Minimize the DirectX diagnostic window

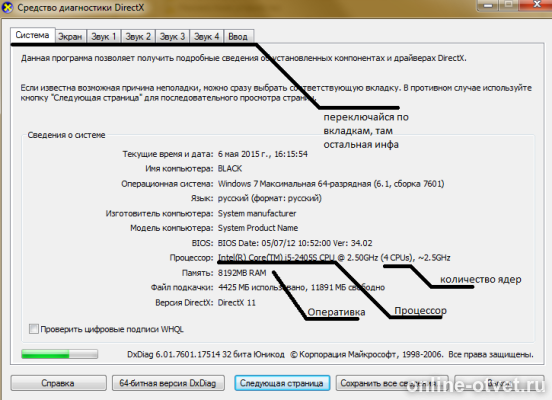[x=488, y=5]
